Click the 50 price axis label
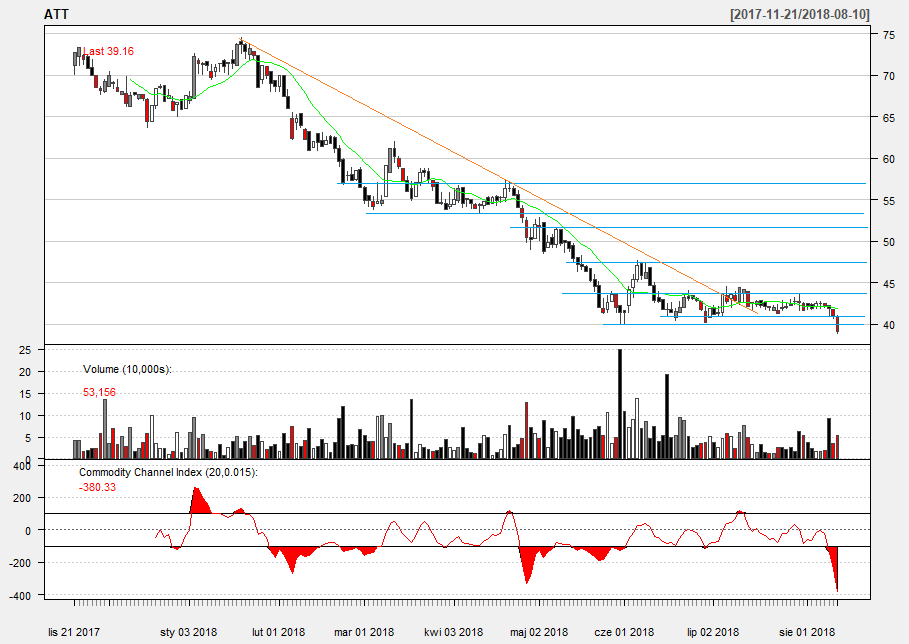This screenshot has width=909, height=644. click(888, 242)
